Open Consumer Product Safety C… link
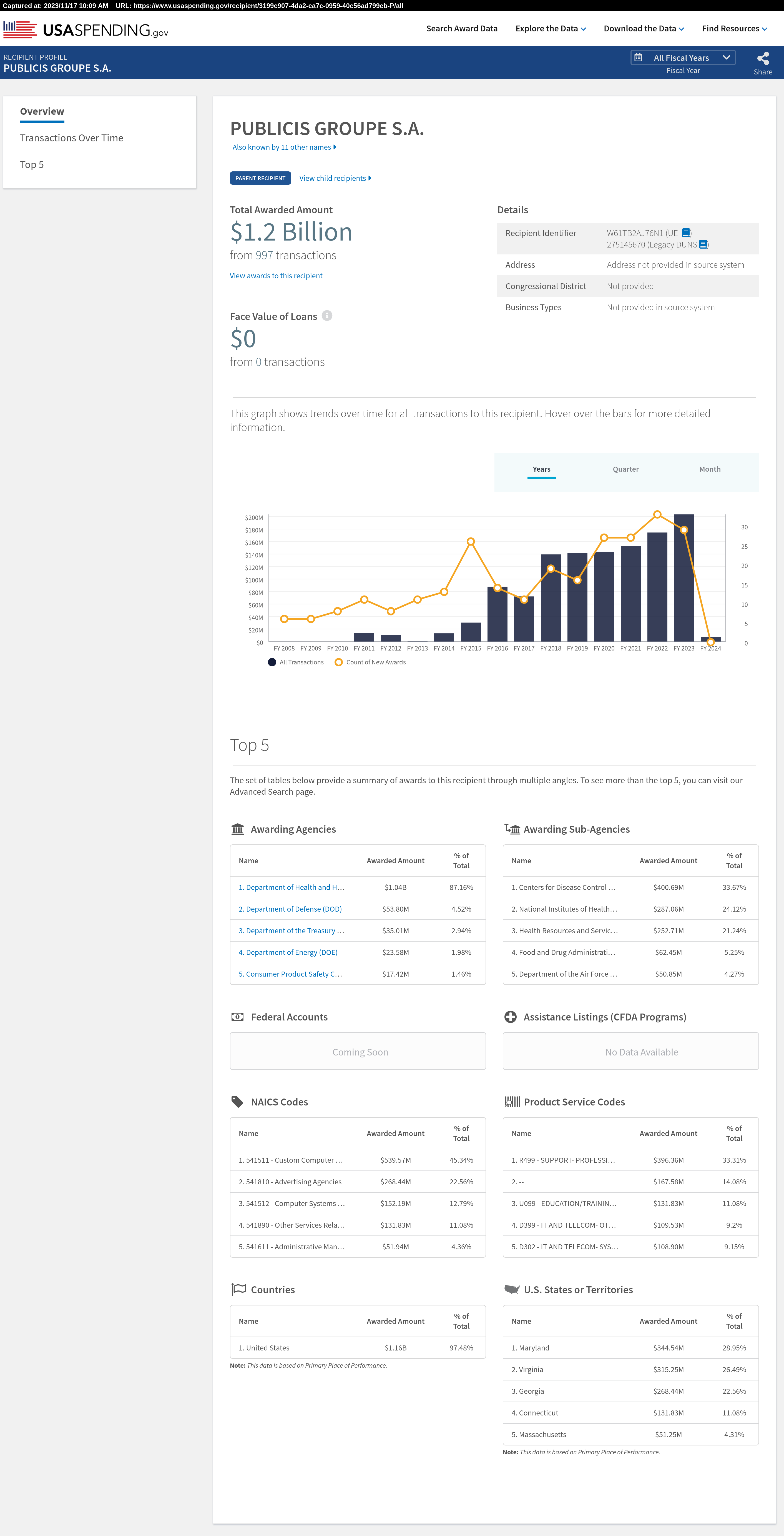 [290, 974]
